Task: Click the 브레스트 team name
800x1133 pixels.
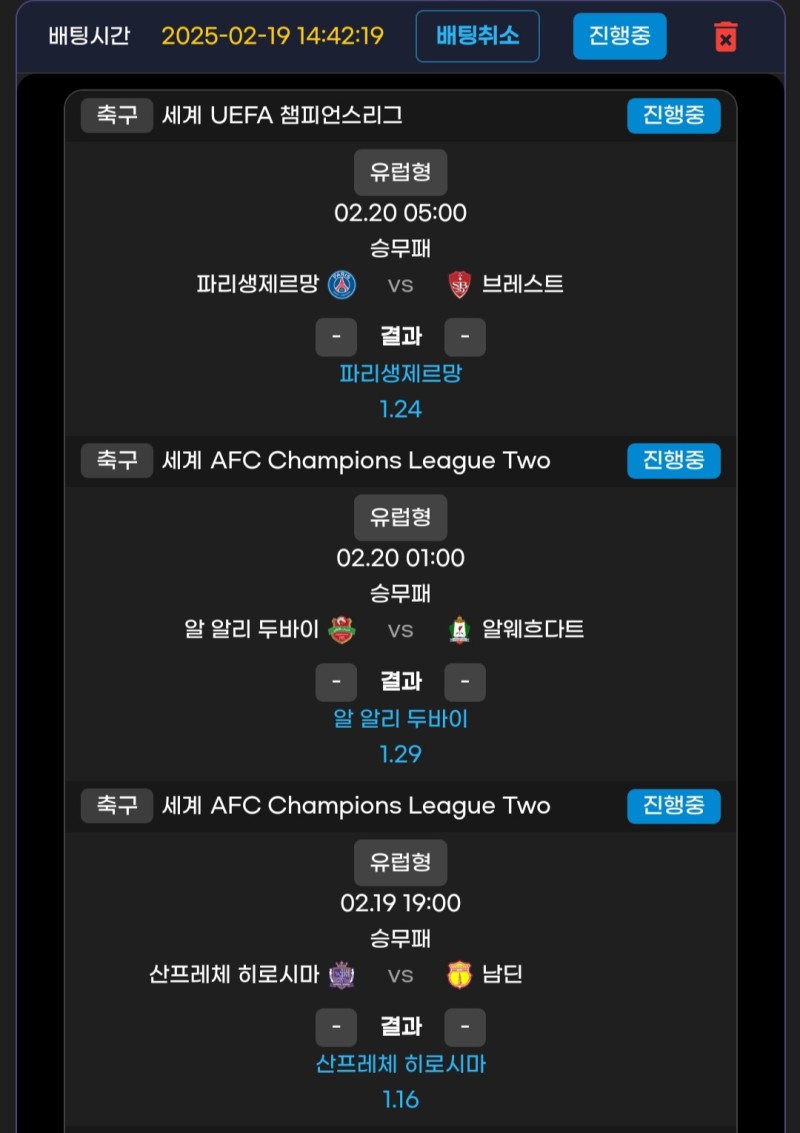Action: coord(522,285)
